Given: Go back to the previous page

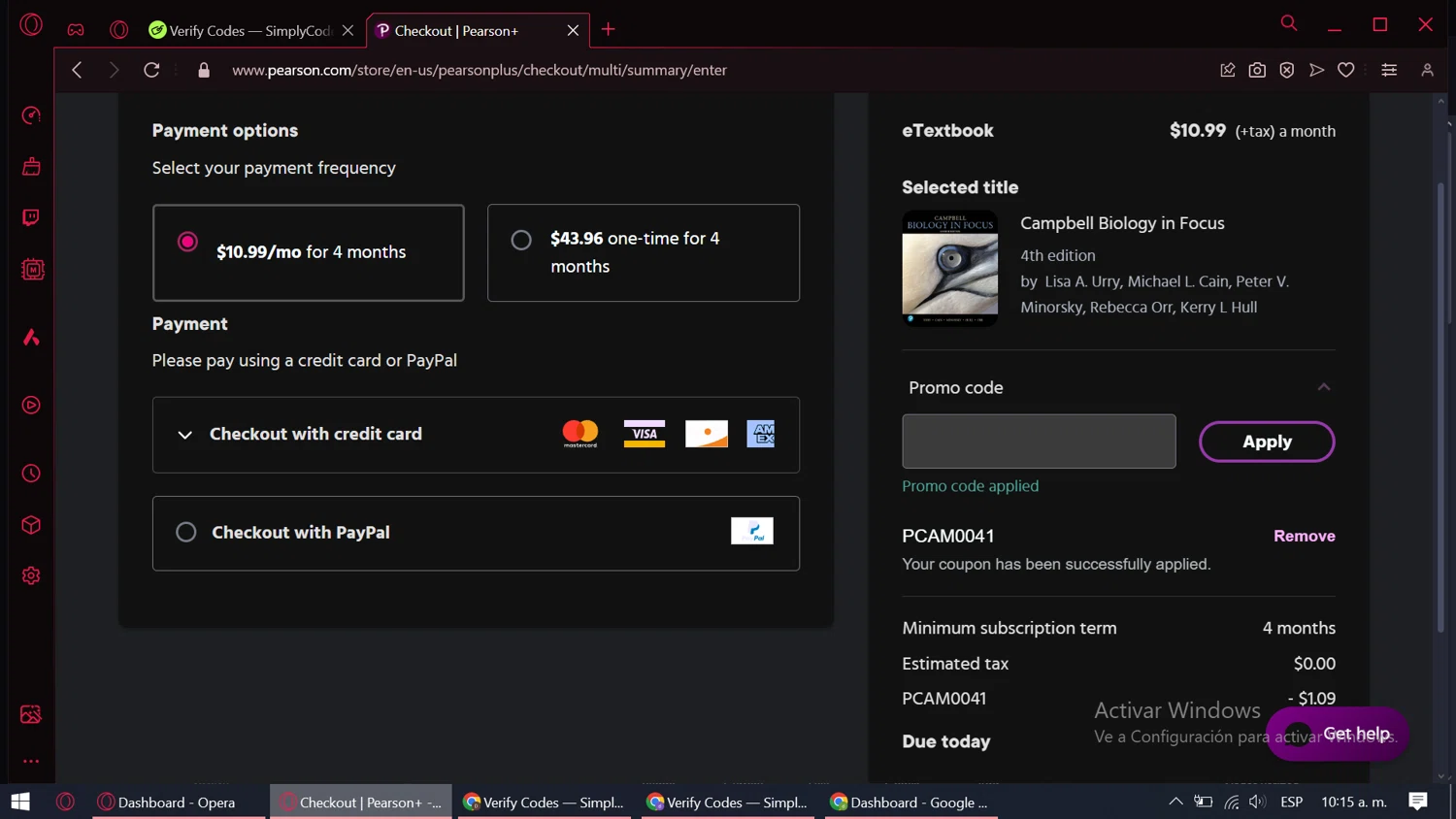Looking at the screenshot, I should (x=77, y=70).
